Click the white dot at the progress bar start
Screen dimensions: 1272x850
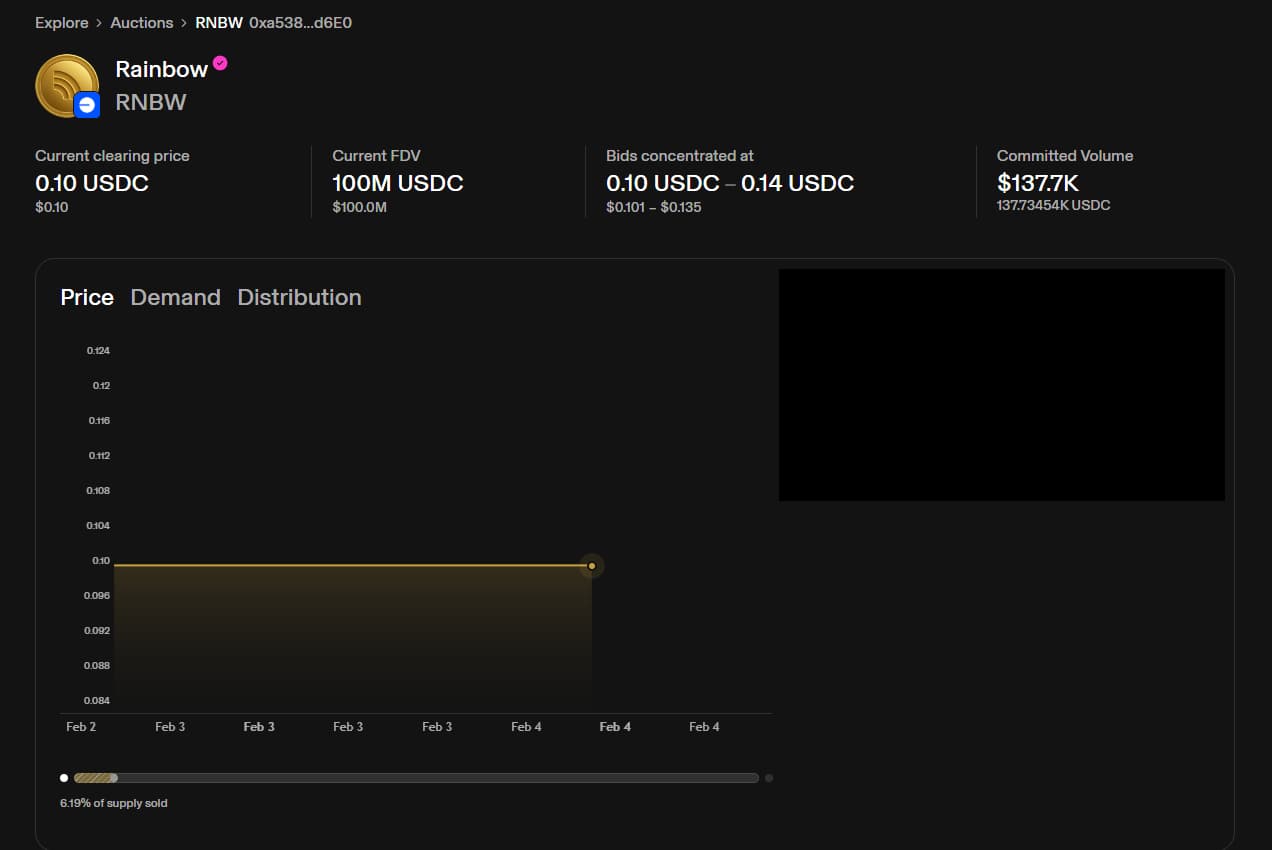pyautogui.click(x=64, y=778)
